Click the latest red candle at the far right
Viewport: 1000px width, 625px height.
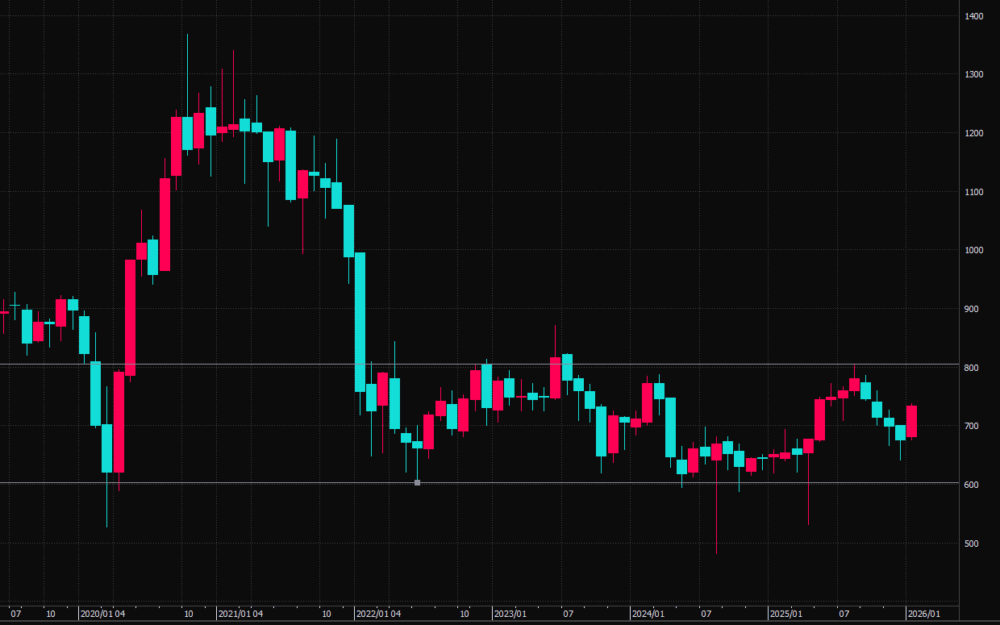click(911, 421)
